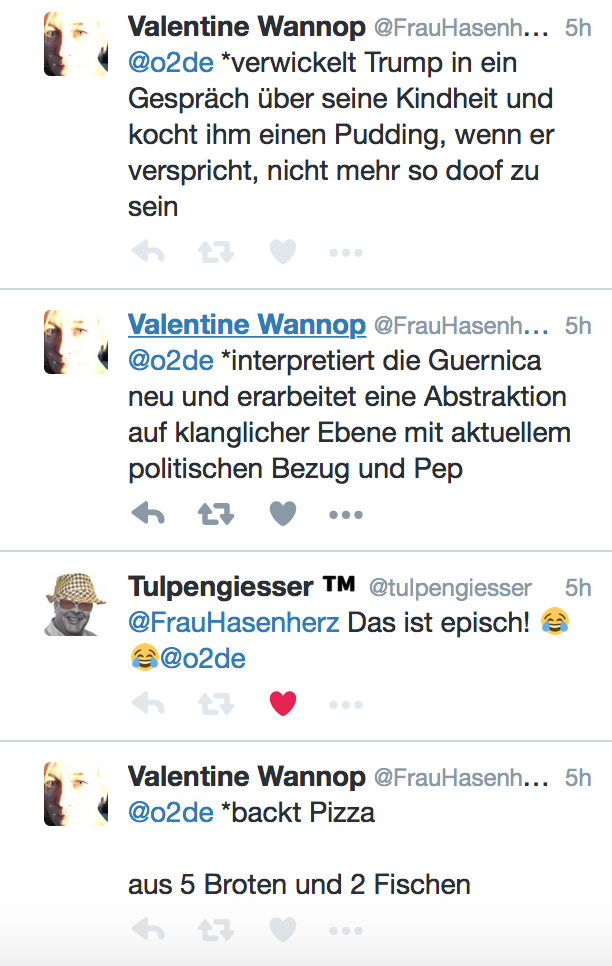Reply to the 'backt Pizza' tweet

[x=148, y=931]
